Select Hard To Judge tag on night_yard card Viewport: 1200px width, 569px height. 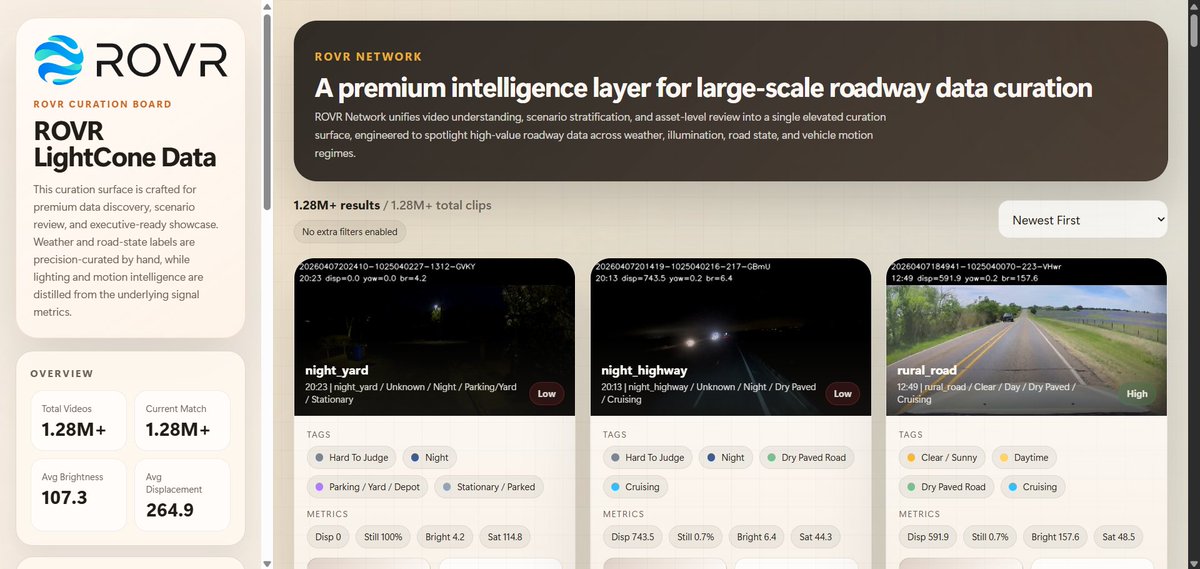click(x=352, y=457)
